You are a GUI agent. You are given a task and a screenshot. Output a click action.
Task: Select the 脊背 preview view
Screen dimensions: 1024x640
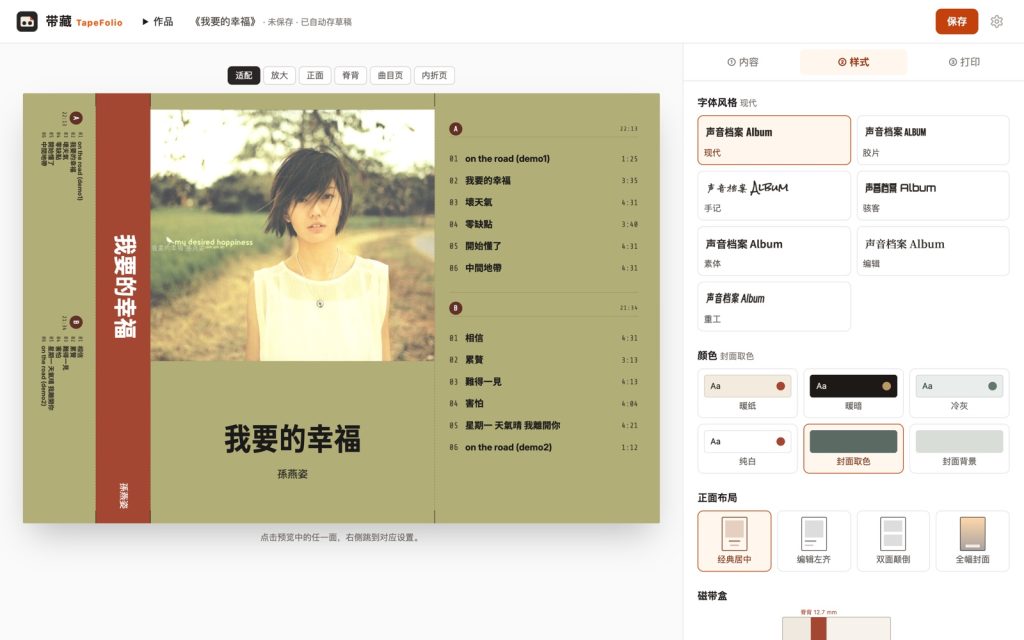351,76
